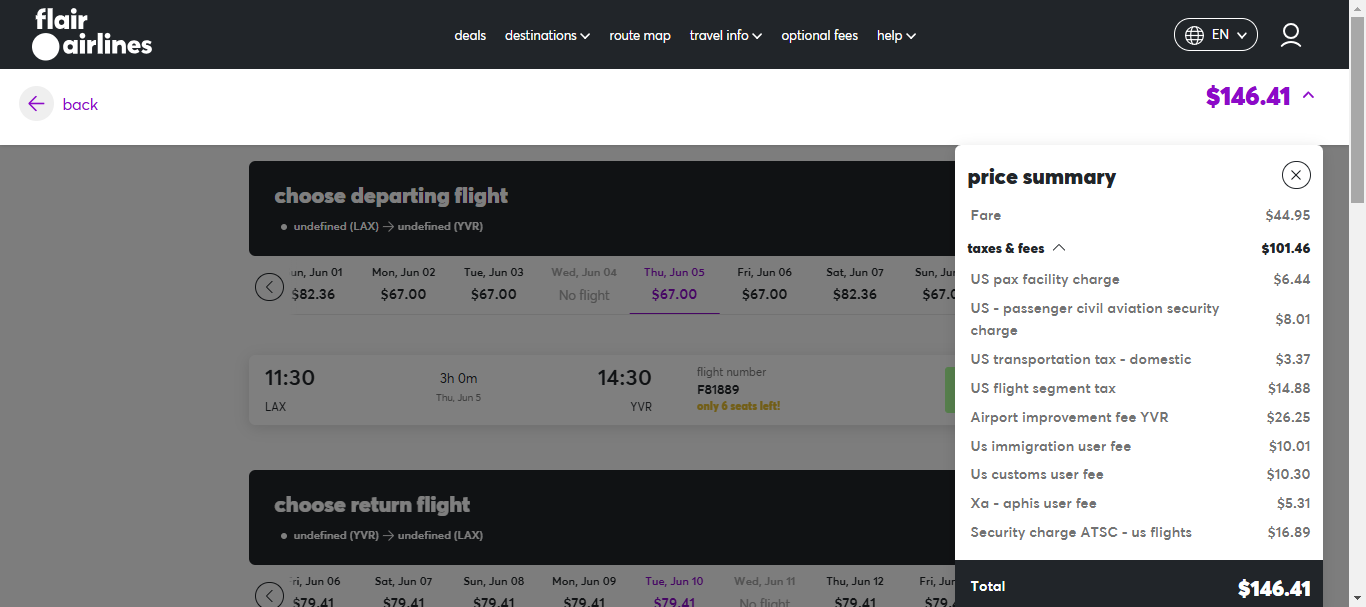
Task: Open the user account profile icon
Action: pyautogui.click(x=1291, y=35)
